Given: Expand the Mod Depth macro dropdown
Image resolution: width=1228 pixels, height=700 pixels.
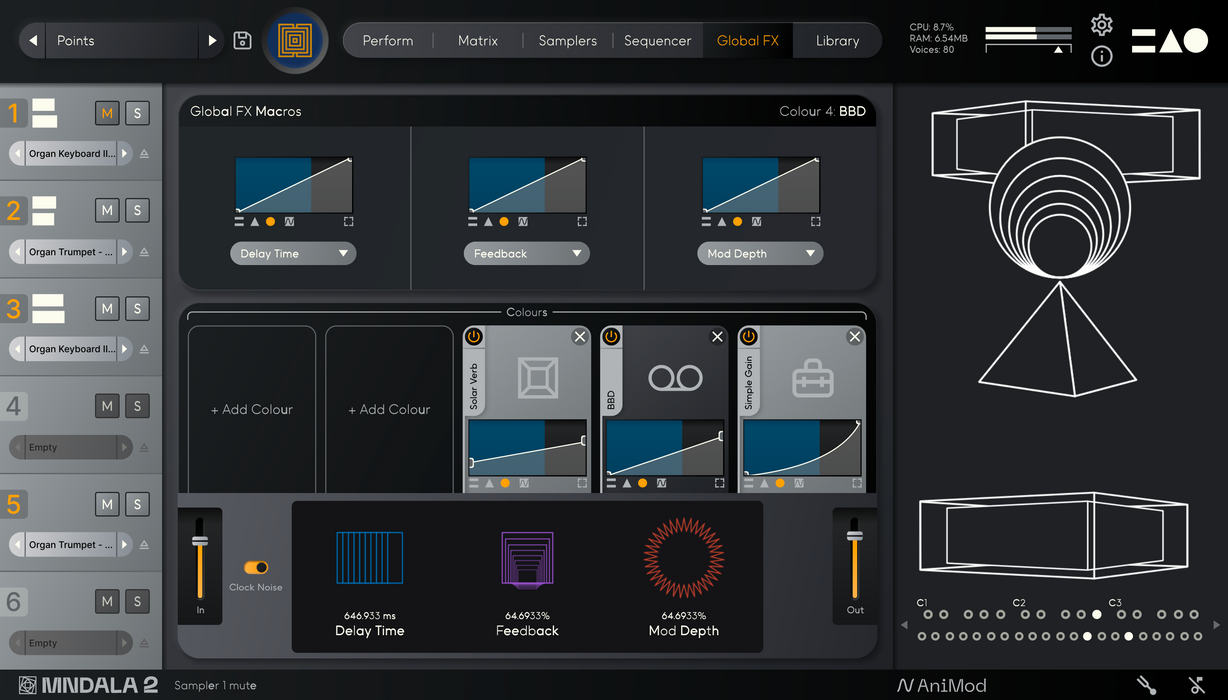Looking at the screenshot, I should pyautogui.click(x=759, y=254).
